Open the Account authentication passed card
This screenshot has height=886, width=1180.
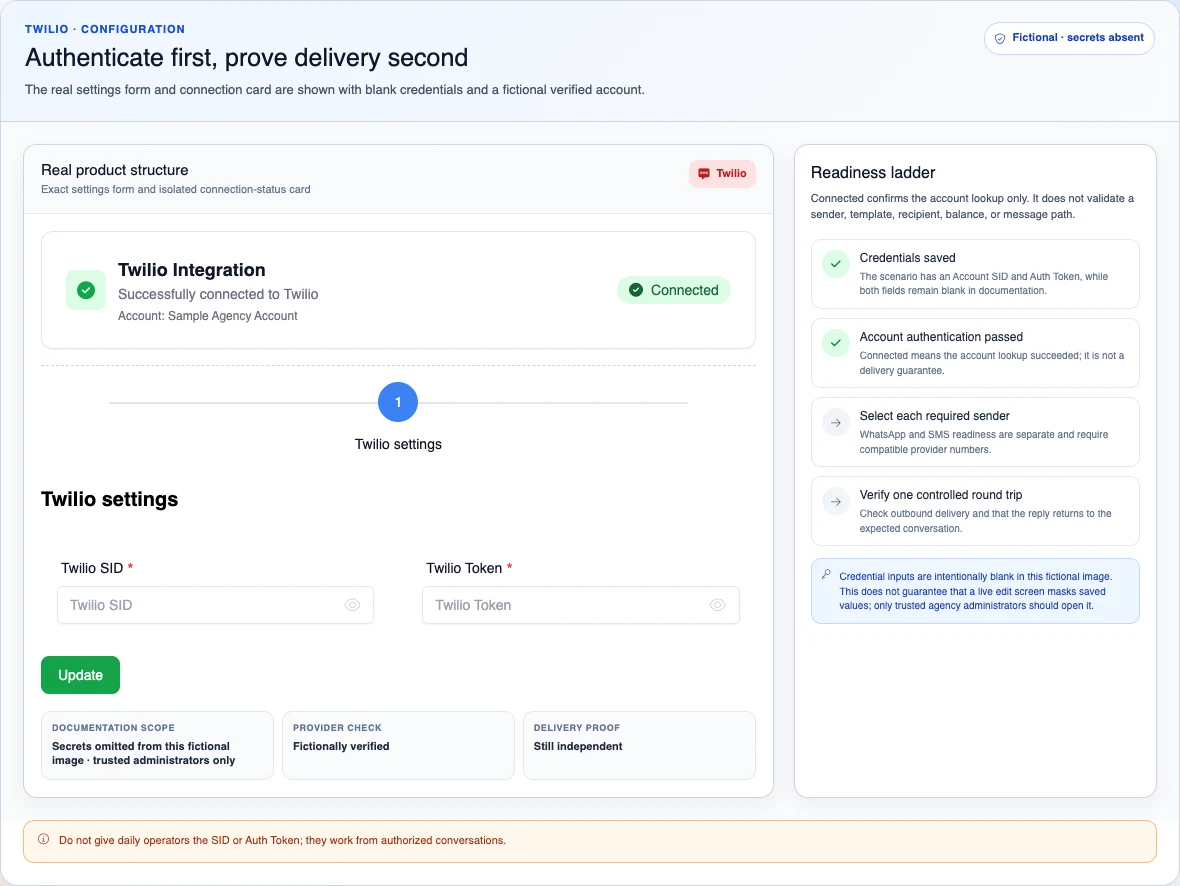(x=975, y=353)
